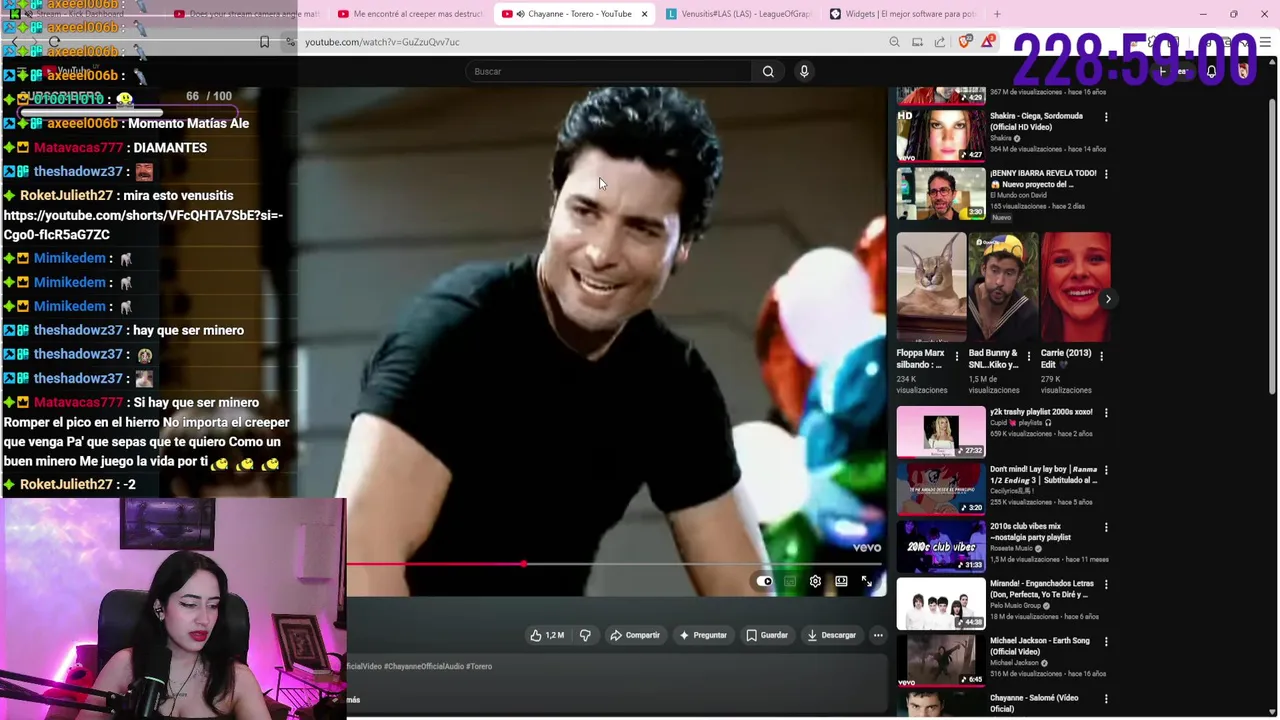Seek on the red video progress bar
The height and width of the screenshot is (720, 1280).
(x=616, y=565)
